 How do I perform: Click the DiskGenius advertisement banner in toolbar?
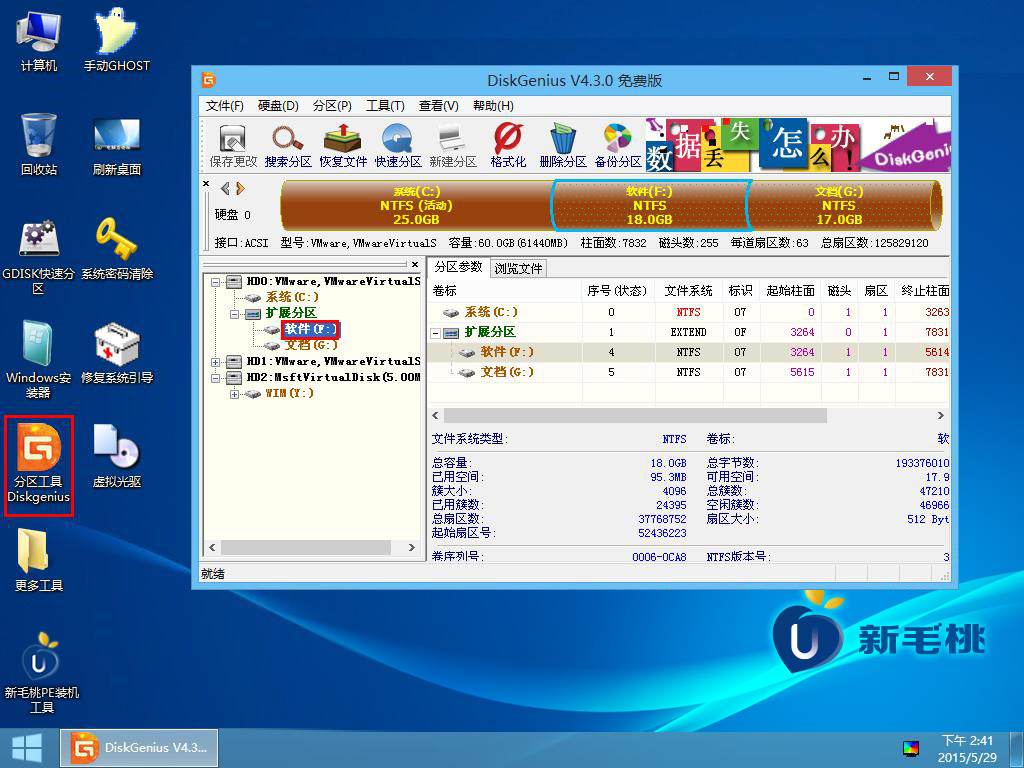(798, 144)
